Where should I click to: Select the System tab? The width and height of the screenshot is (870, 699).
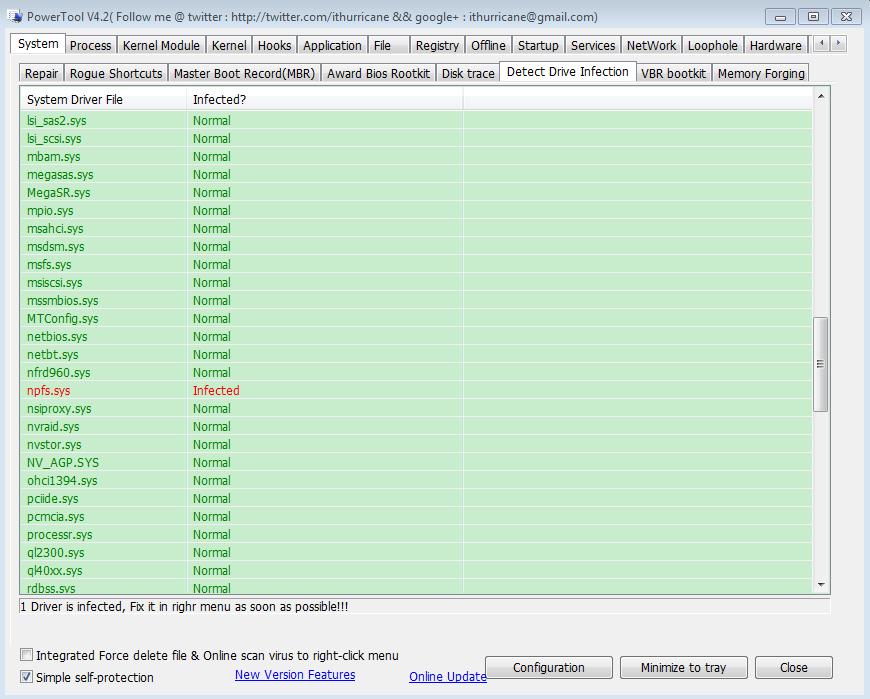pos(38,44)
